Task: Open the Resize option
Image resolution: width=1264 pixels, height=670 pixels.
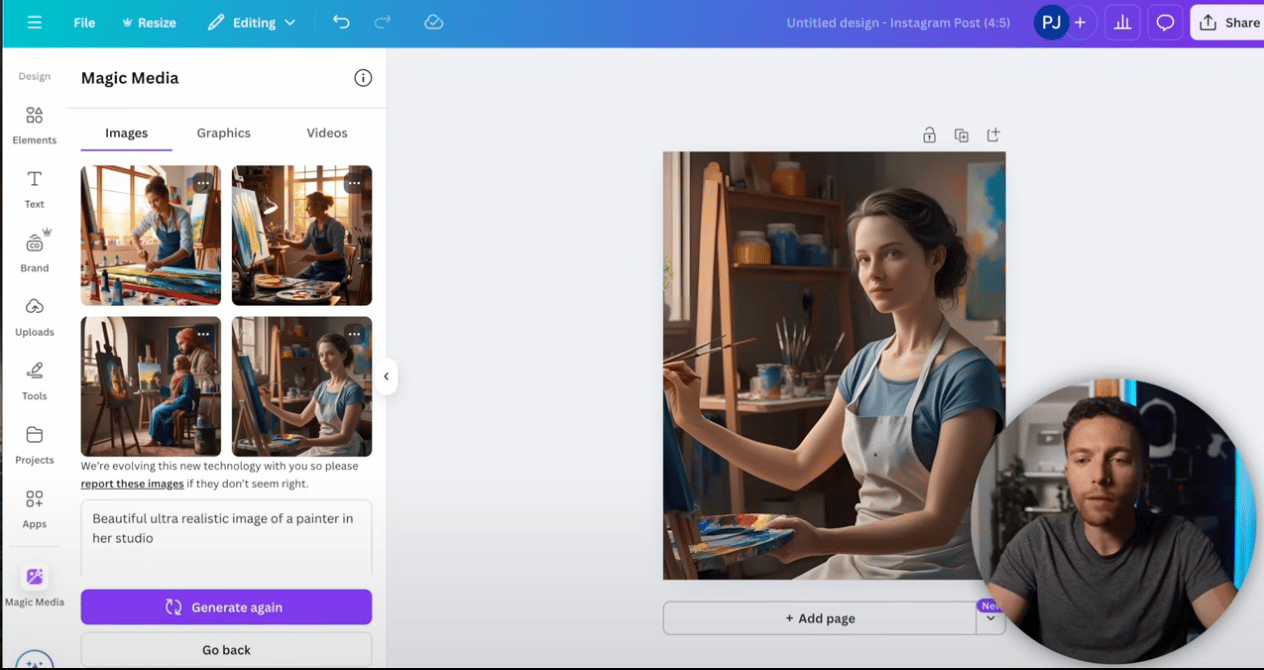Action: pos(148,22)
